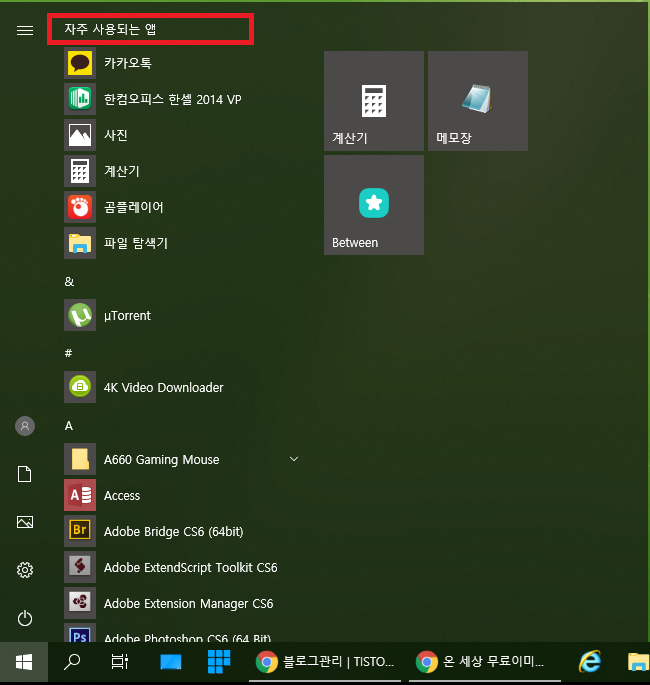Click the Power button in Start sidebar

(25, 618)
